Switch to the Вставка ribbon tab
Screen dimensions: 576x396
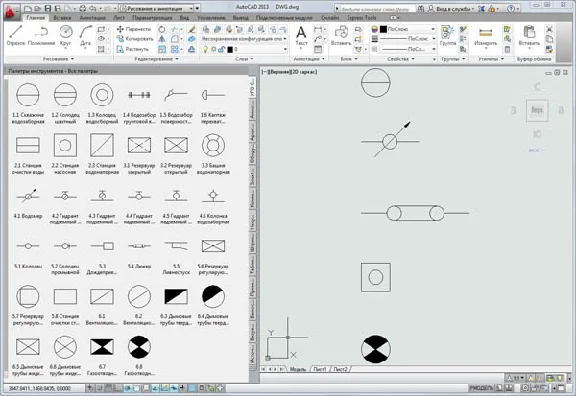[x=62, y=17]
